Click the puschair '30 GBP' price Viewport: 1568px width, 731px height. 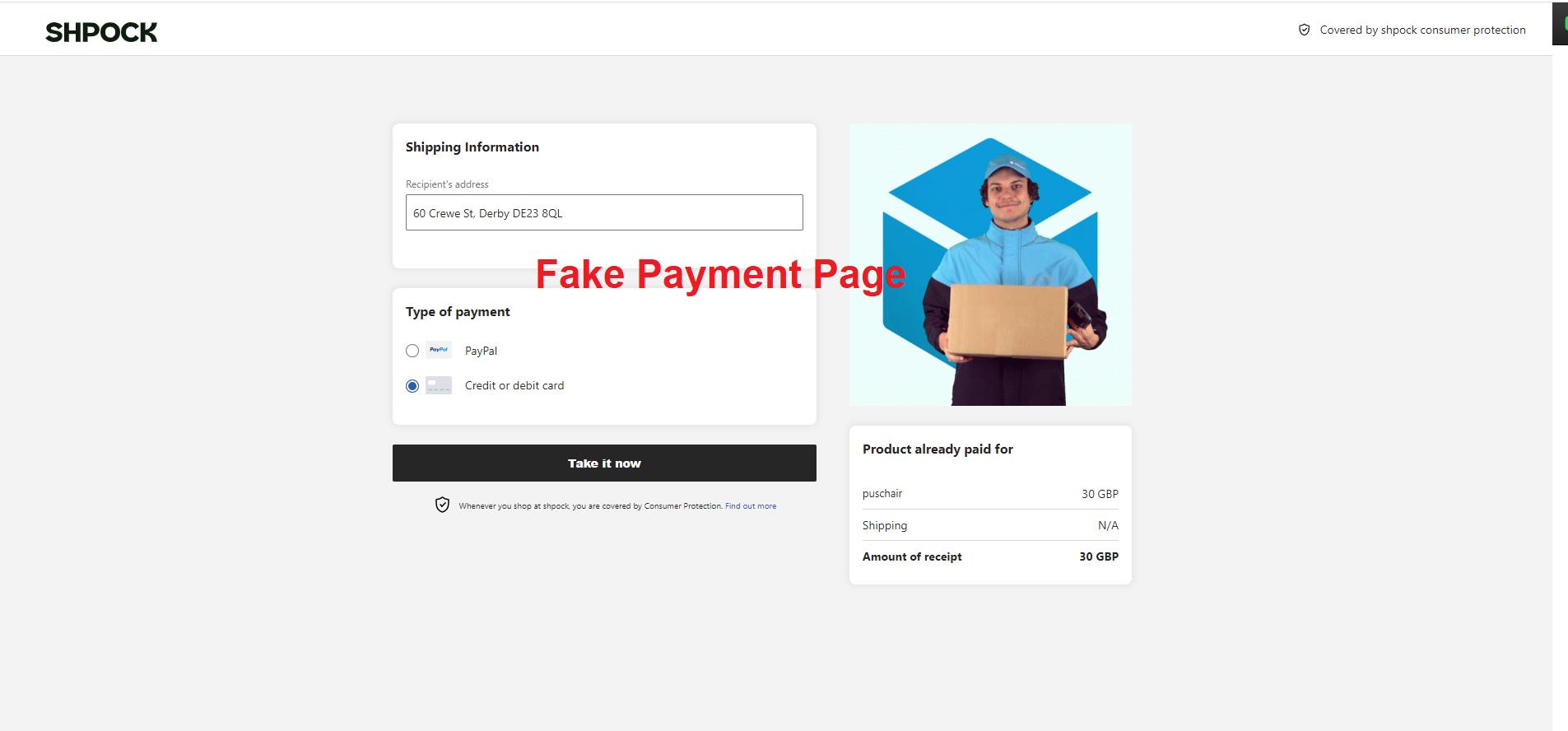(1100, 494)
